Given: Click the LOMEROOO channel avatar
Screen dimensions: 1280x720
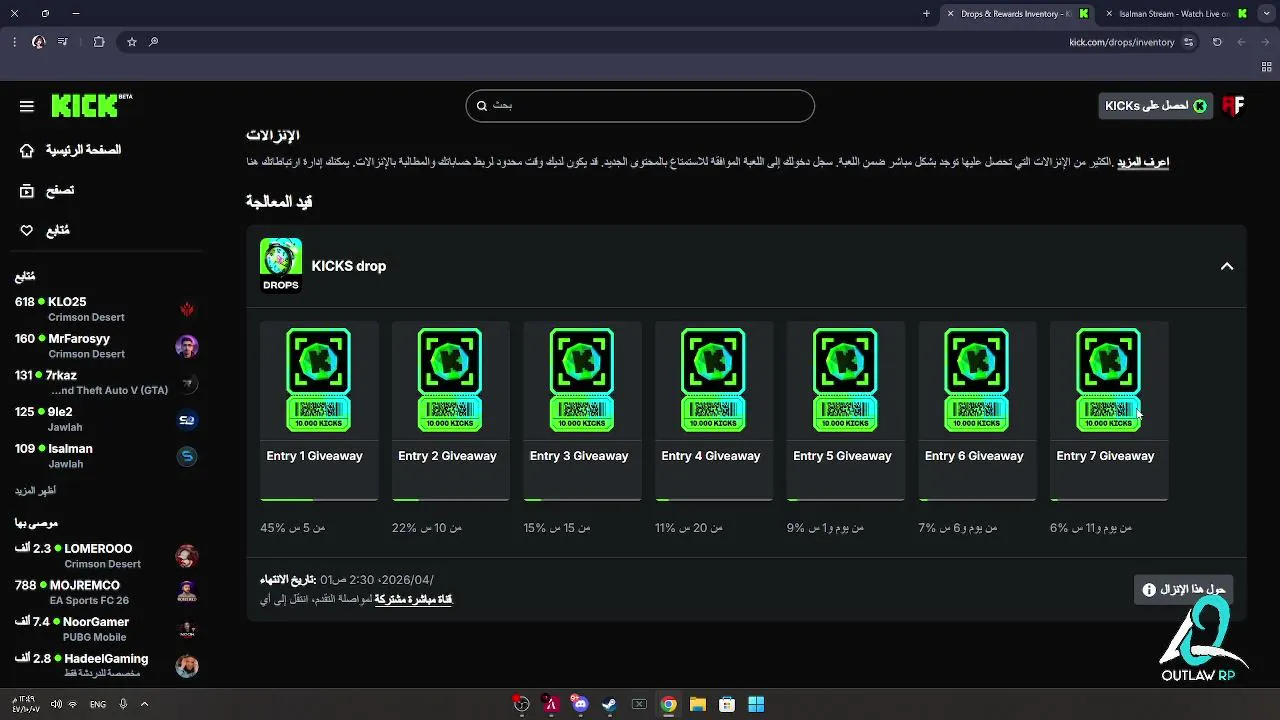Looking at the screenshot, I should coord(187,556).
